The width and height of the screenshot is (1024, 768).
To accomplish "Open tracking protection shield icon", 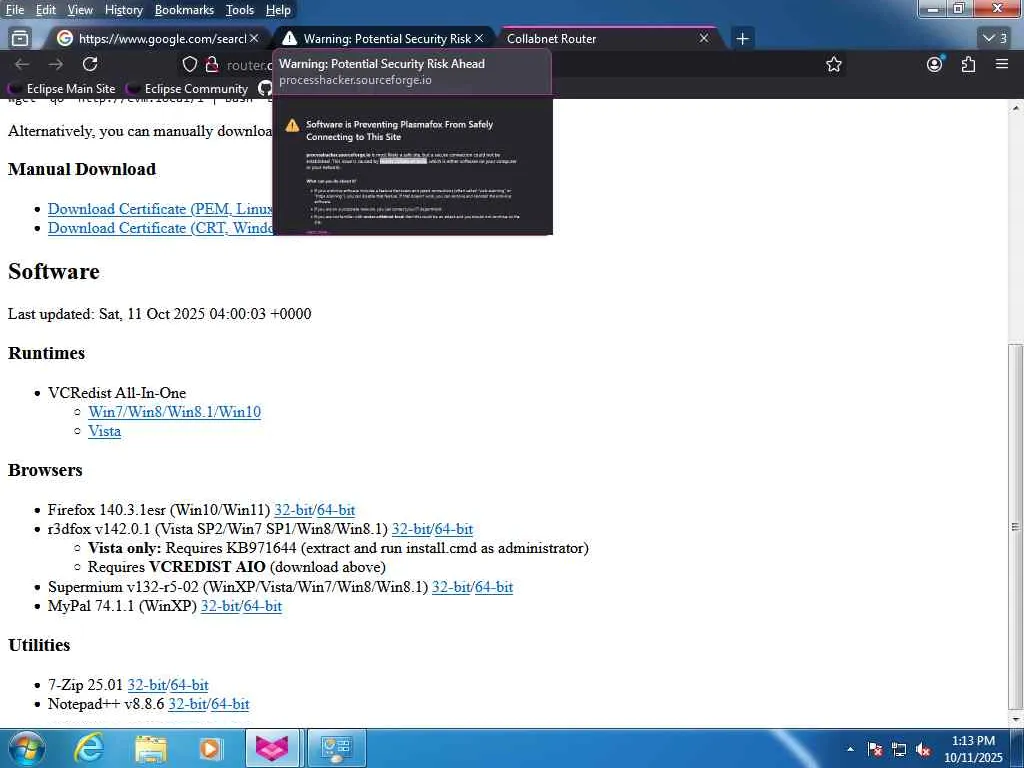I will [x=189, y=64].
